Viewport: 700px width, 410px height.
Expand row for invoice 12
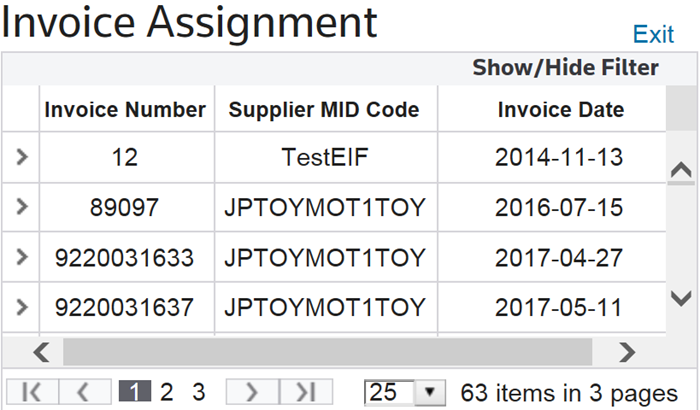[21, 157]
